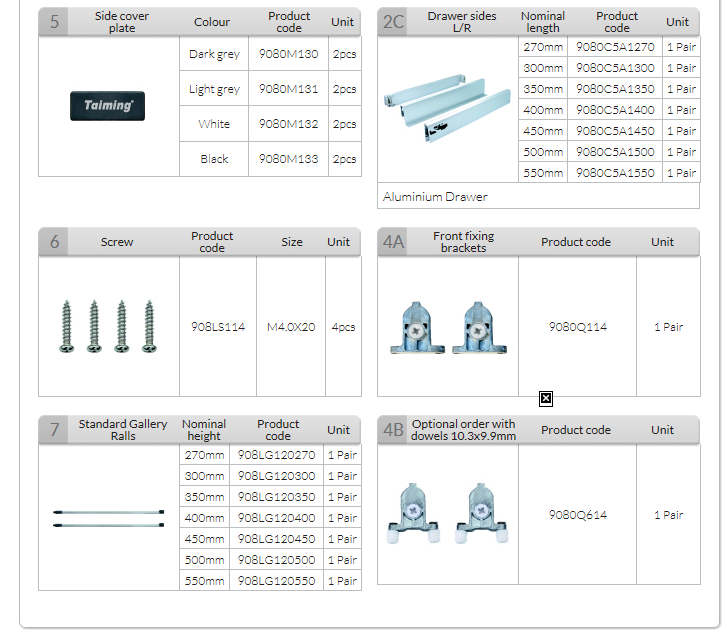Screen dimensions: 727x638
Task: Click front fixing bracket code 9080Q114
Action: 577,327
